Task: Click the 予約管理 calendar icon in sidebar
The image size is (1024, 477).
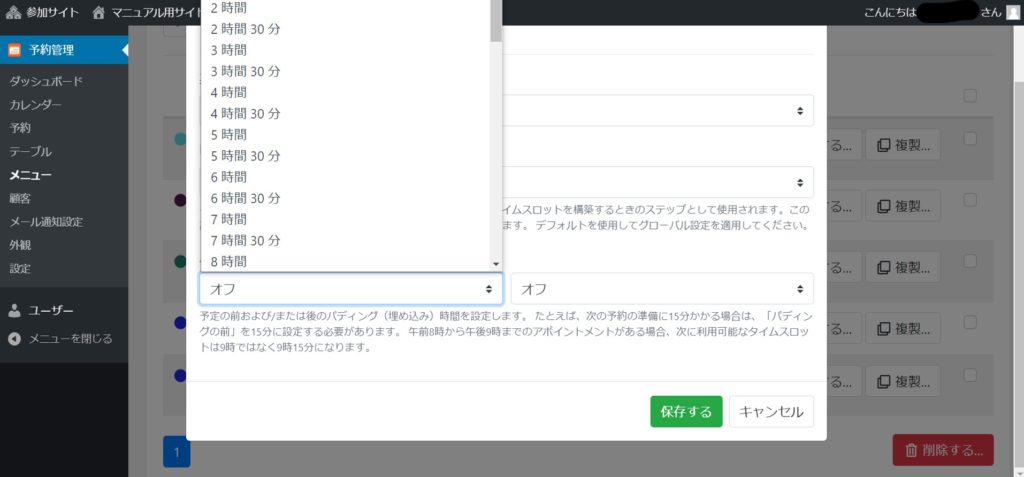Action: [14, 50]
